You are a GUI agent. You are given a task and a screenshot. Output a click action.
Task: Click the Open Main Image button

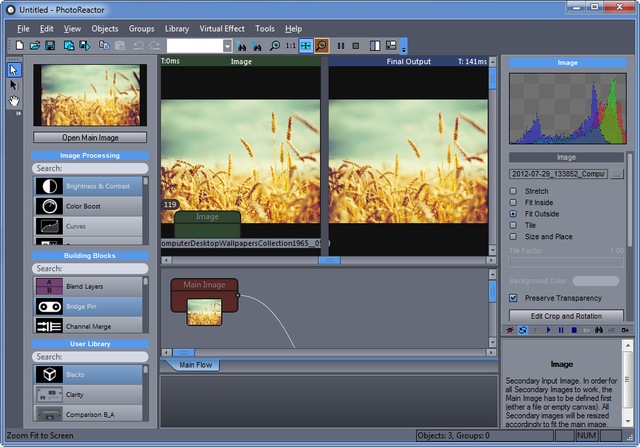90,138
